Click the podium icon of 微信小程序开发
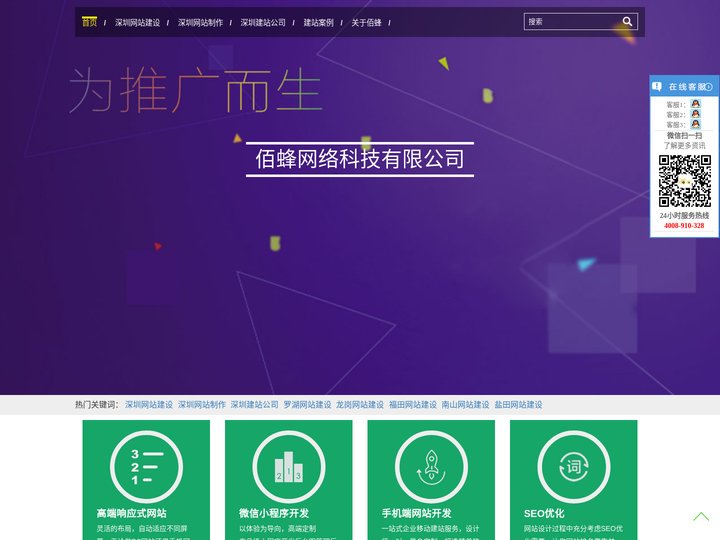 tap(289, 467)
